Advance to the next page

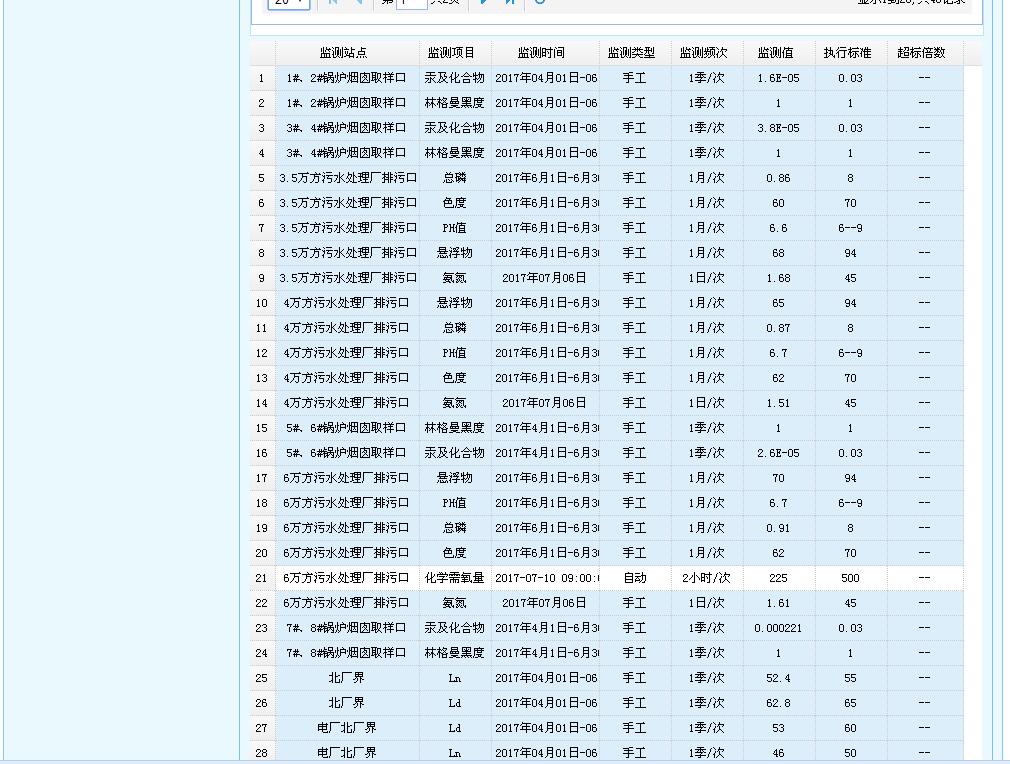click(484, 3)
